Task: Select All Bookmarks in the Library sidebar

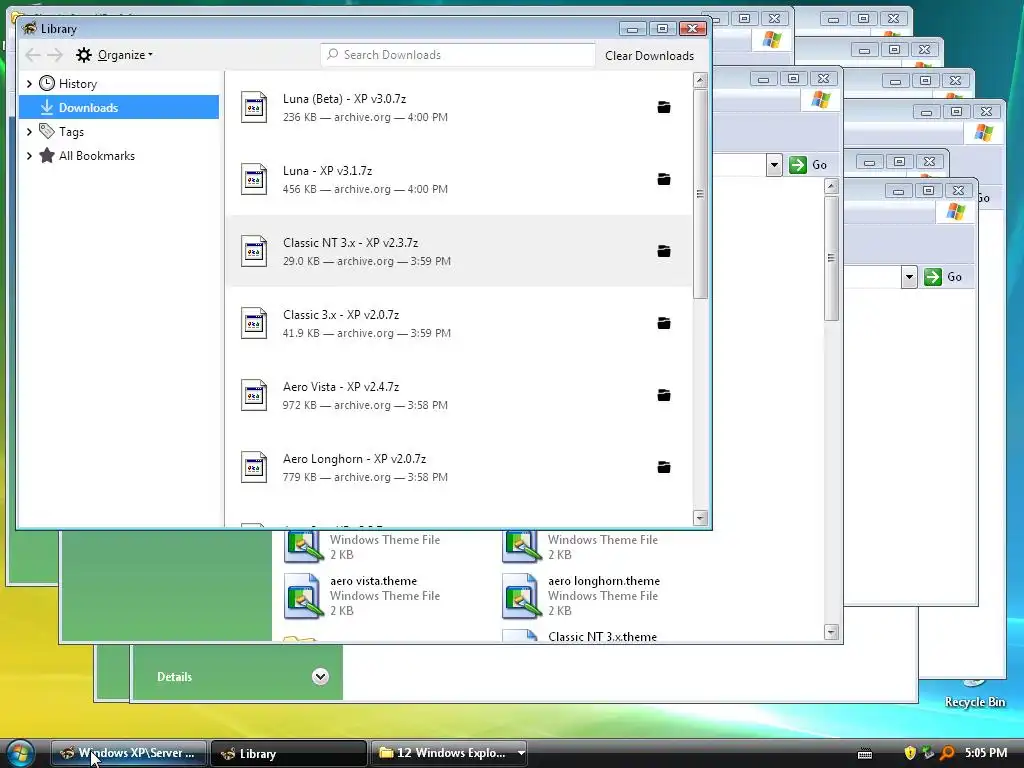Action: 97,155
